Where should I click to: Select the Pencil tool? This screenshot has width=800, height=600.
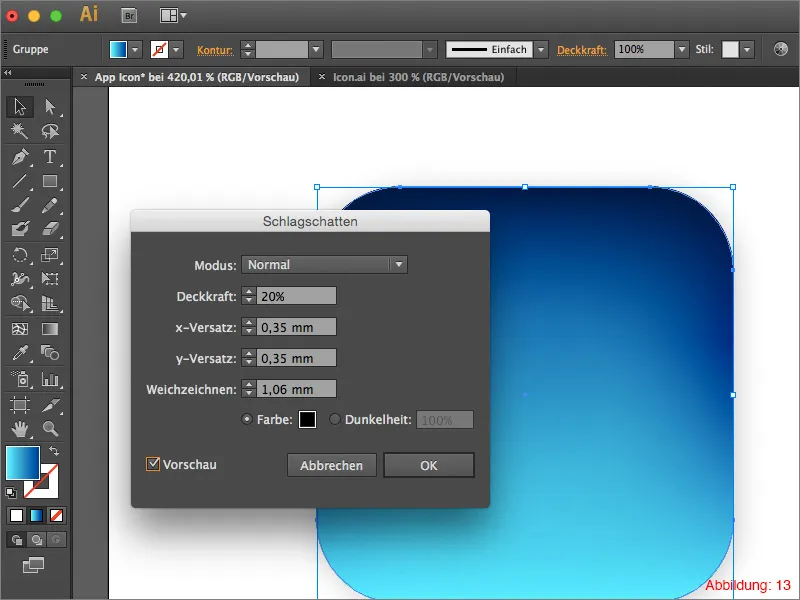(x=50, y=205)
